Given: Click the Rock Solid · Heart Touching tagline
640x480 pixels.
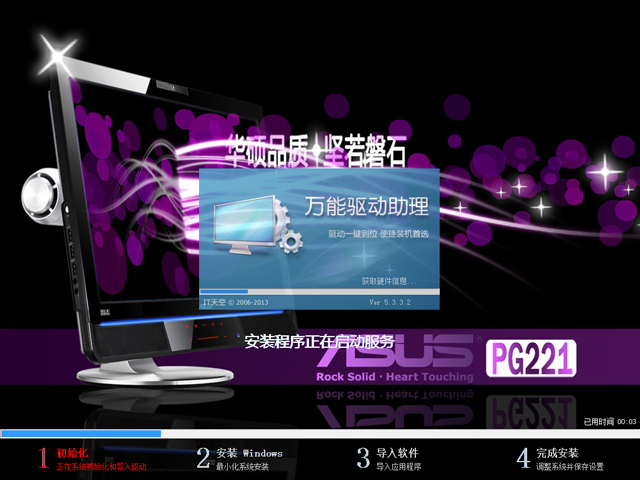Looking at the screenshot, I should [395, 376].
